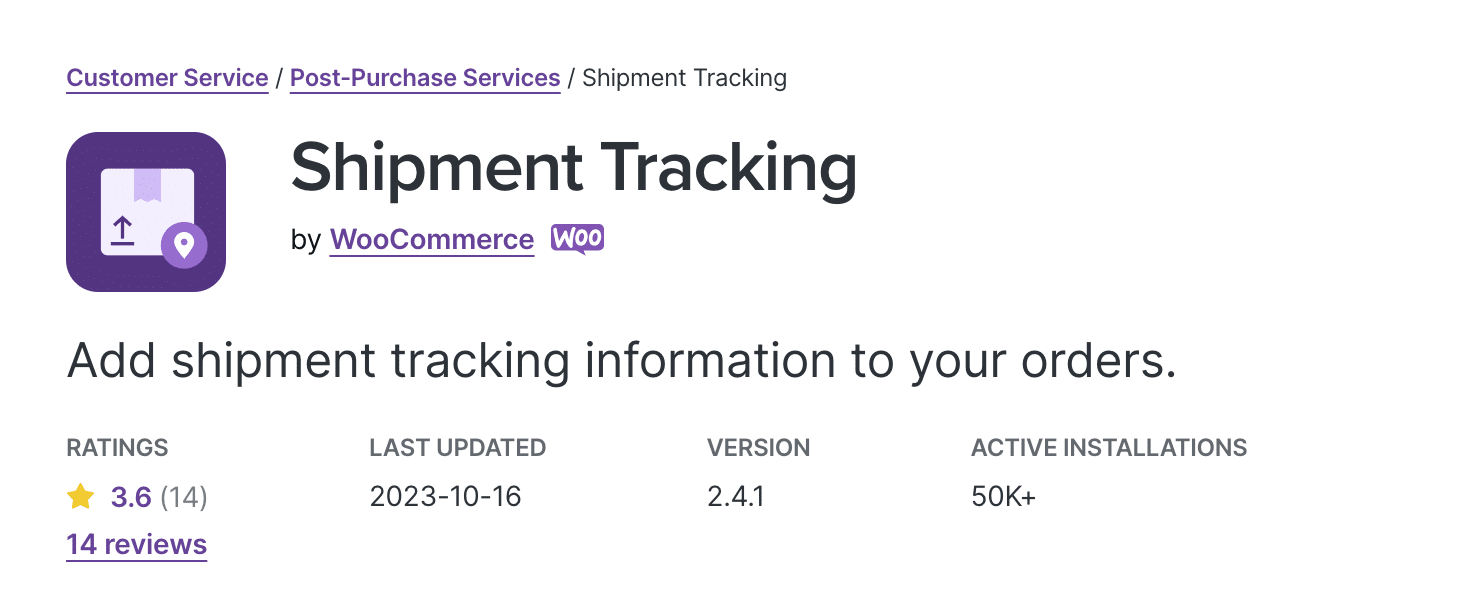Select the VERSION number 2.4.1

tap(736, 496)
